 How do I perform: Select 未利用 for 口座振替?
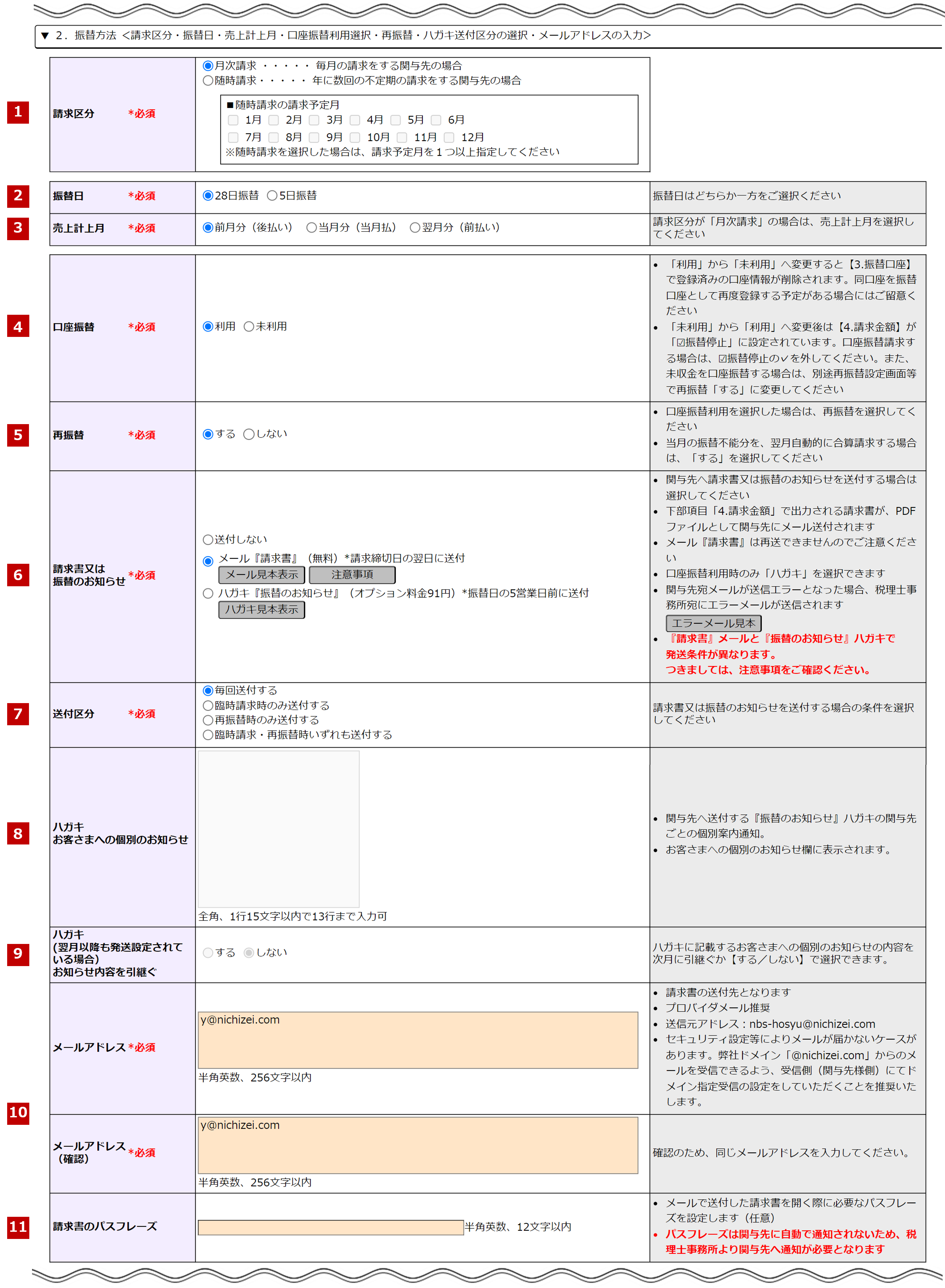pos(249,326)
